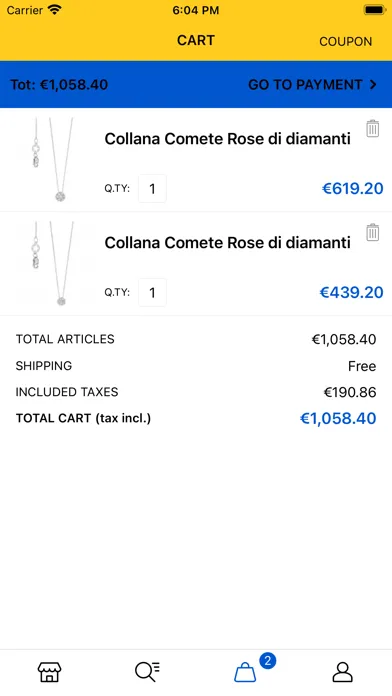
Task: Tap the Tot: €1,058.40 summary in blue bar
Action: tap(59, 84)
